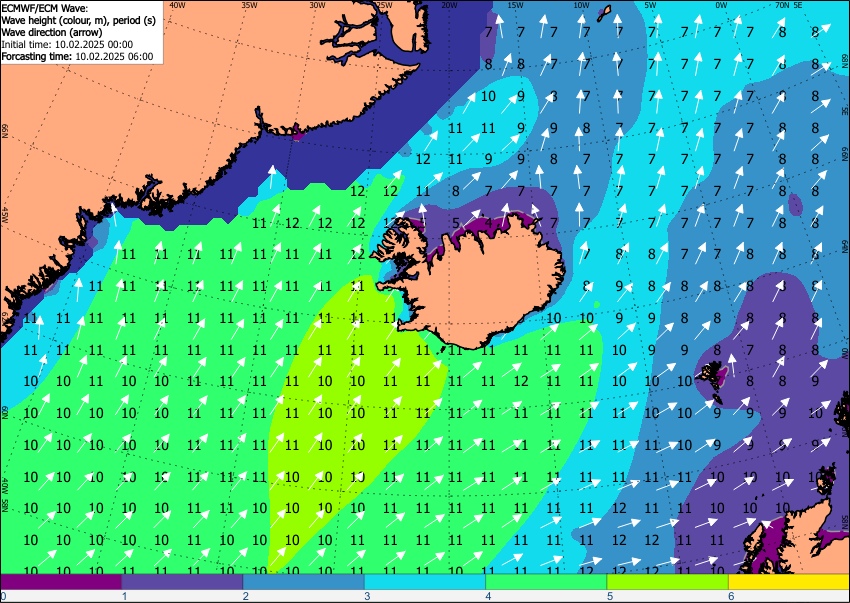
Task: Click the violet 1–2 m legend segment
Action: [x=182, y=582]
